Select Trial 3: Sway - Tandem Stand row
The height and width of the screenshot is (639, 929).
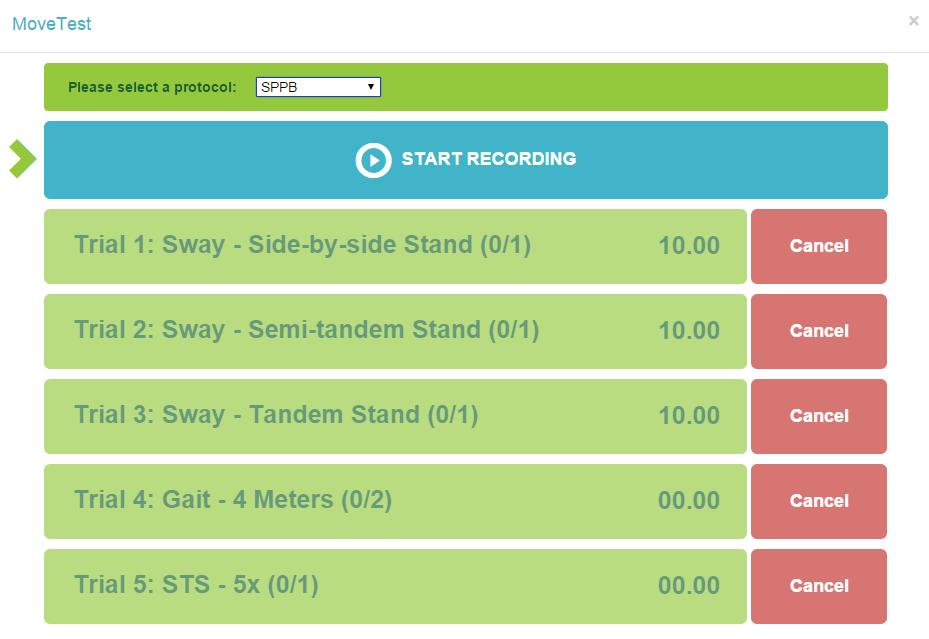pos(276,416)
